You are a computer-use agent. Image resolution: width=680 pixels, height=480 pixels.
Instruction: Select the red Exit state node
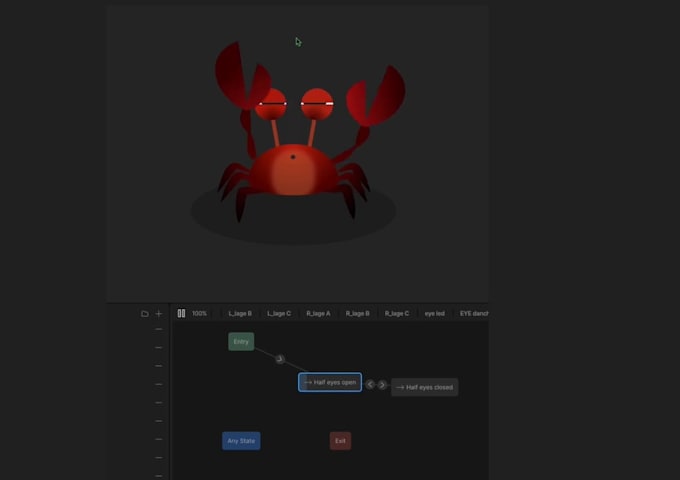pyautogui.click(x=340, y=441)
